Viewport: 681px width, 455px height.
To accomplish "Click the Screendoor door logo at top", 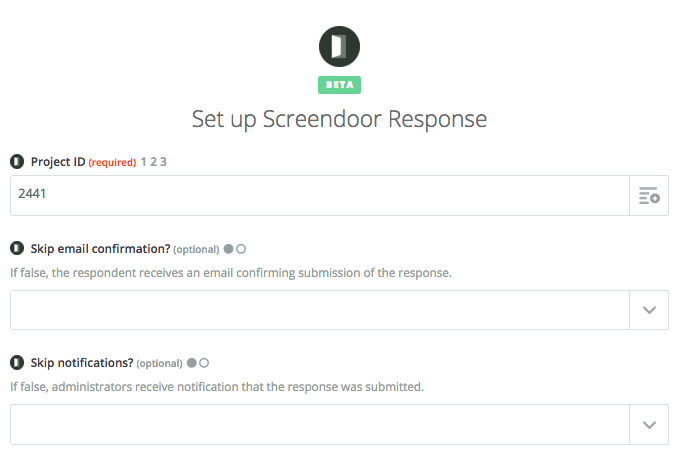I will tap(339, 46).
